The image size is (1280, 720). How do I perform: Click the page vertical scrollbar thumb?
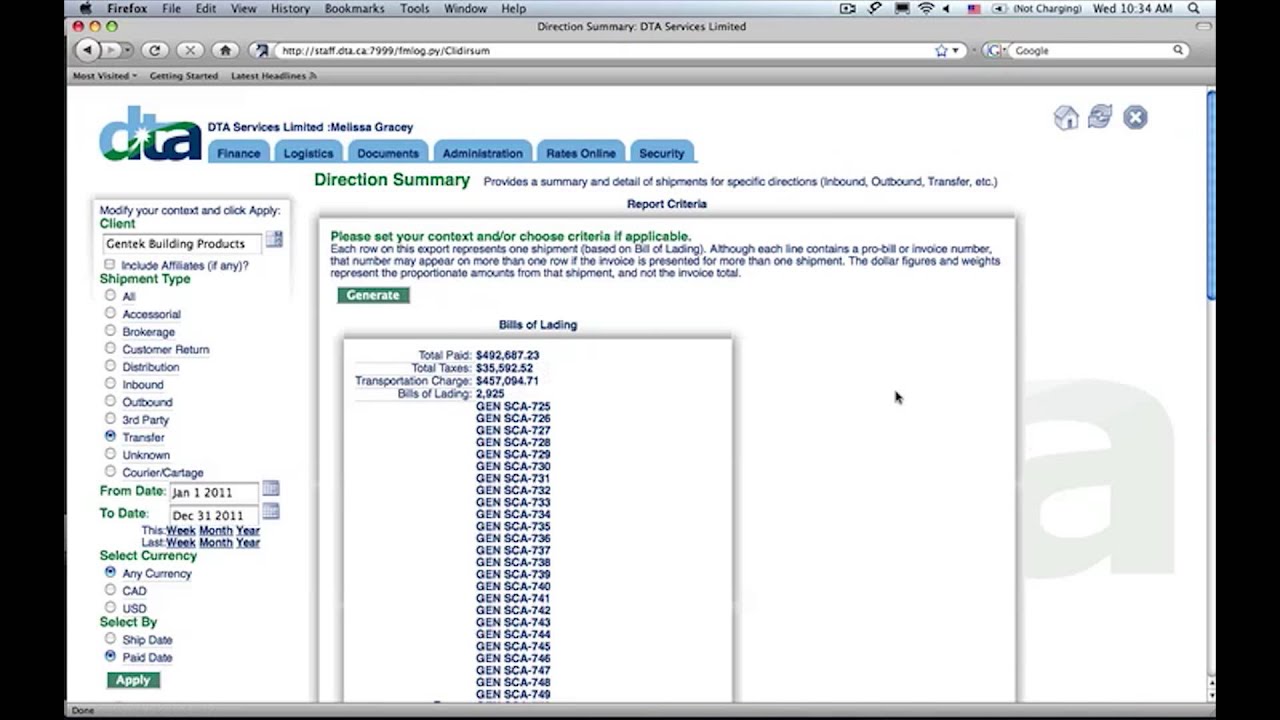pyautogui.click(x=1211, y=194)
